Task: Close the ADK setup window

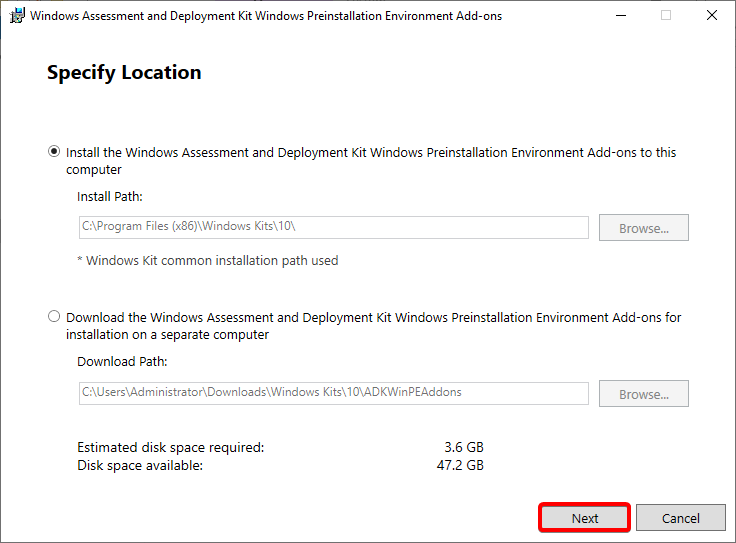Action: [x=712, y=15]
